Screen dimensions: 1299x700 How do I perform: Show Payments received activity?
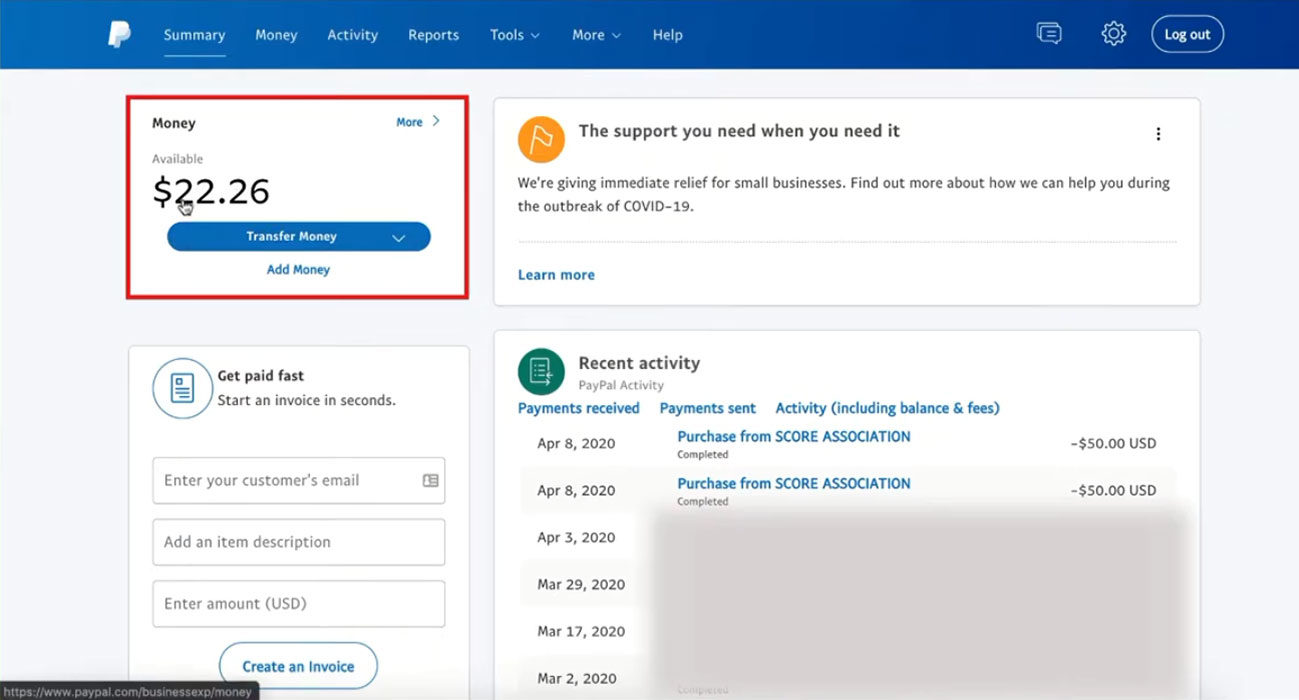578,408
